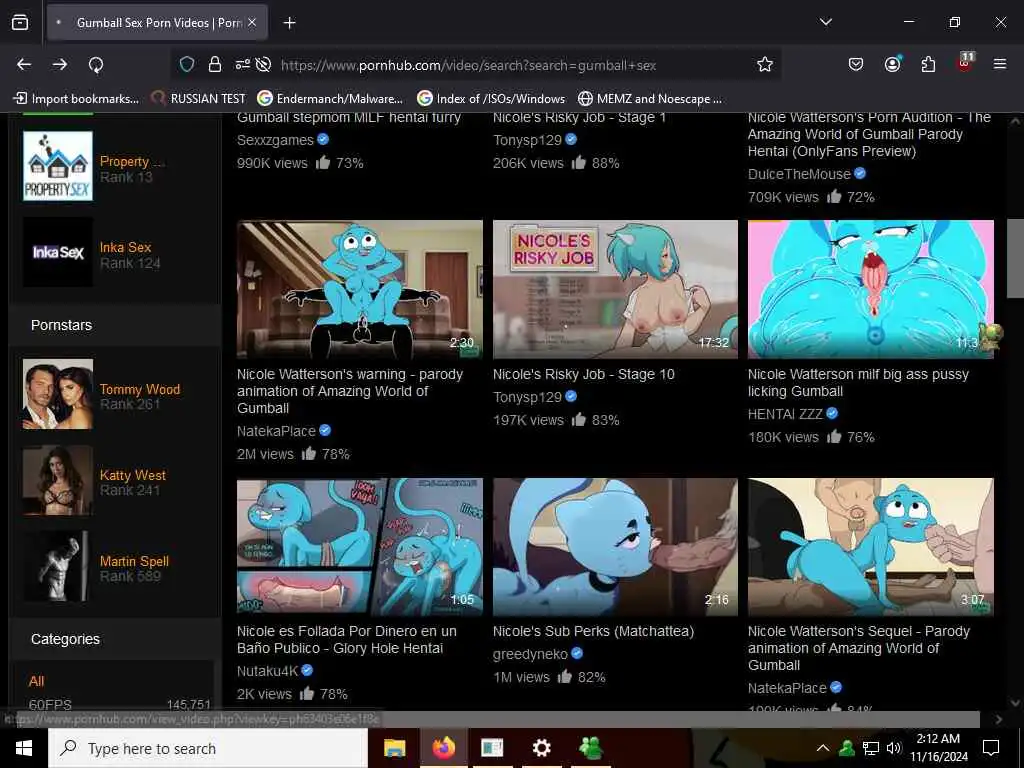Screen dimensions: 1024x768
Task: Reload the current page
Action: [x=96, y=65]
